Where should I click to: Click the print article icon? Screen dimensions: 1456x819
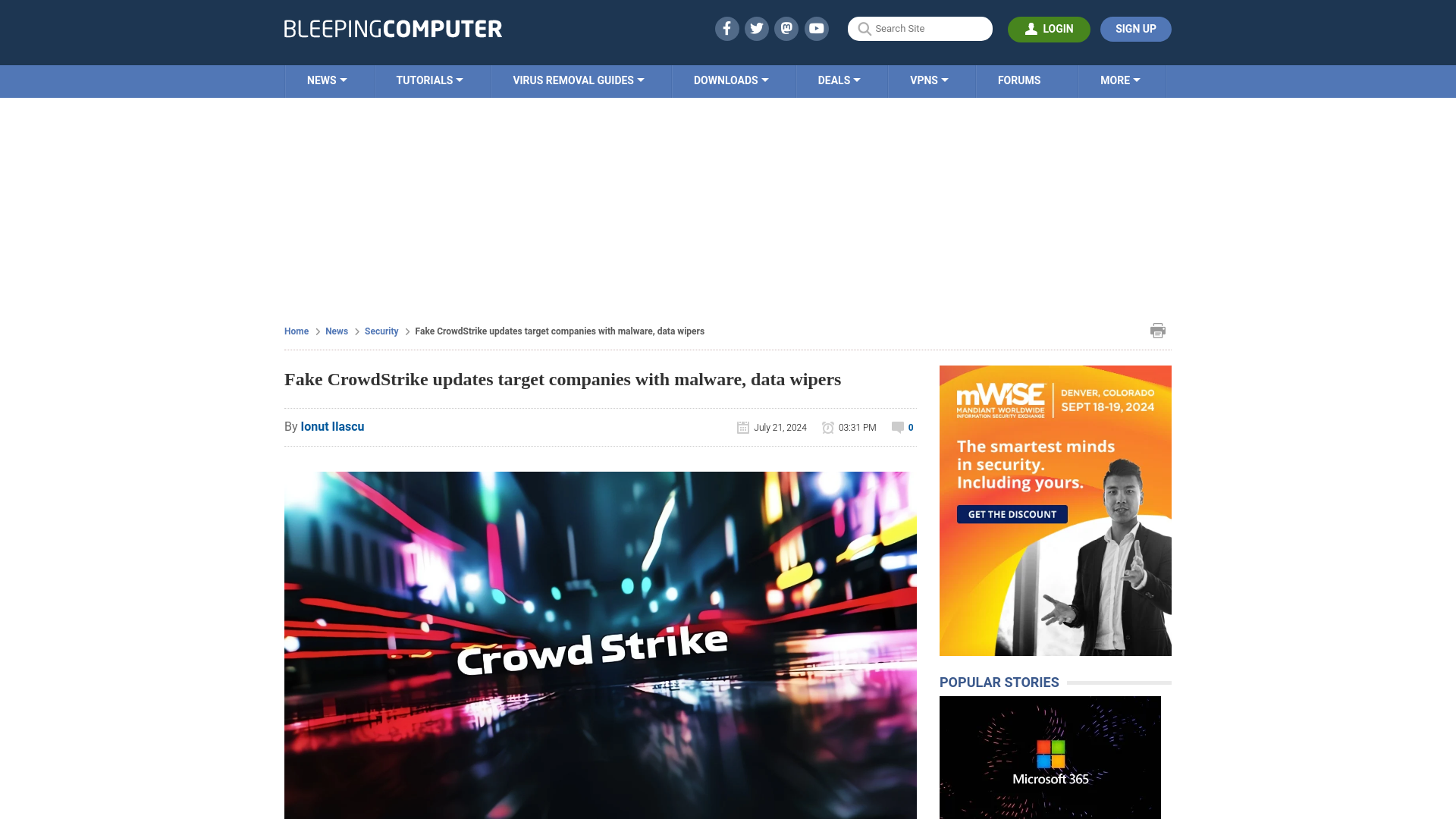pos(1158,331)
